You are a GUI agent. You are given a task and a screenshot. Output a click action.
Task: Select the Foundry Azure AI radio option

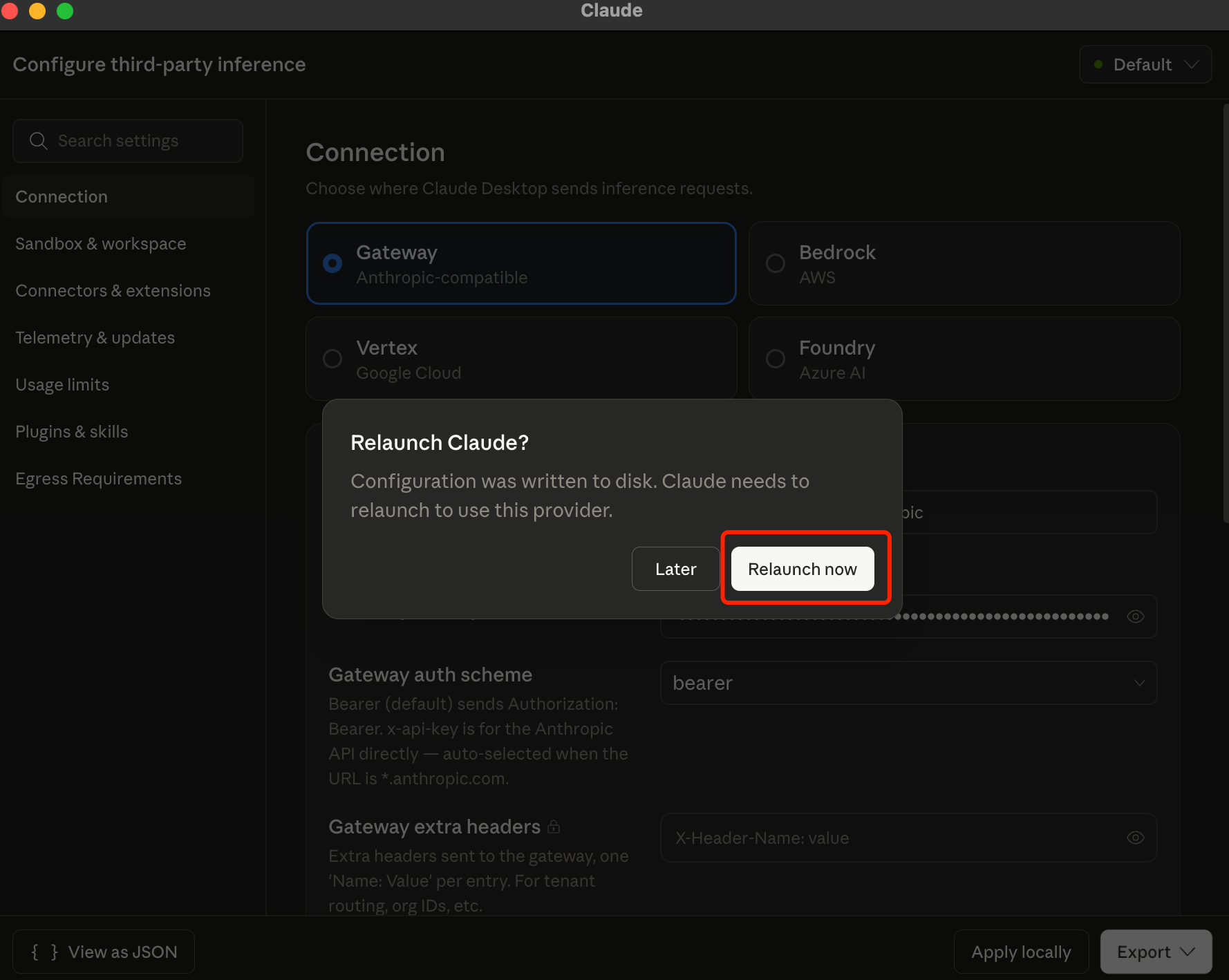(x=964, y=359)
